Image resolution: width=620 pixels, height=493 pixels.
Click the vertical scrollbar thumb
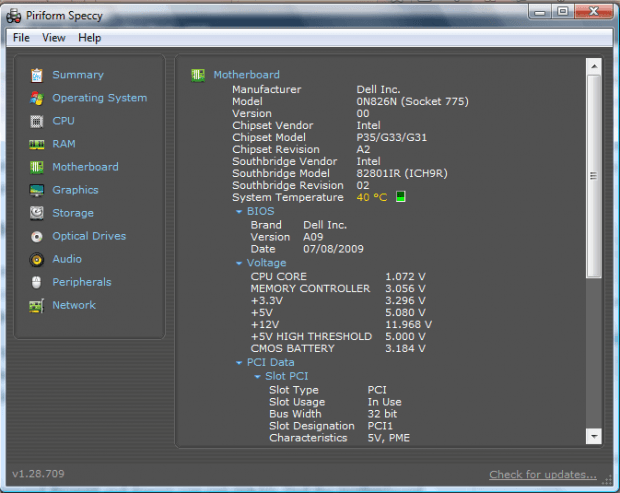[x=594, y=176]
